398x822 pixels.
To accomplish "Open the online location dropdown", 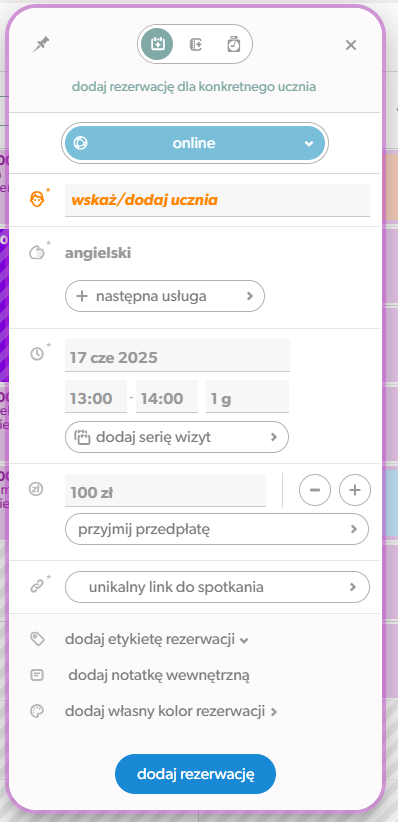I will [195, 143].
